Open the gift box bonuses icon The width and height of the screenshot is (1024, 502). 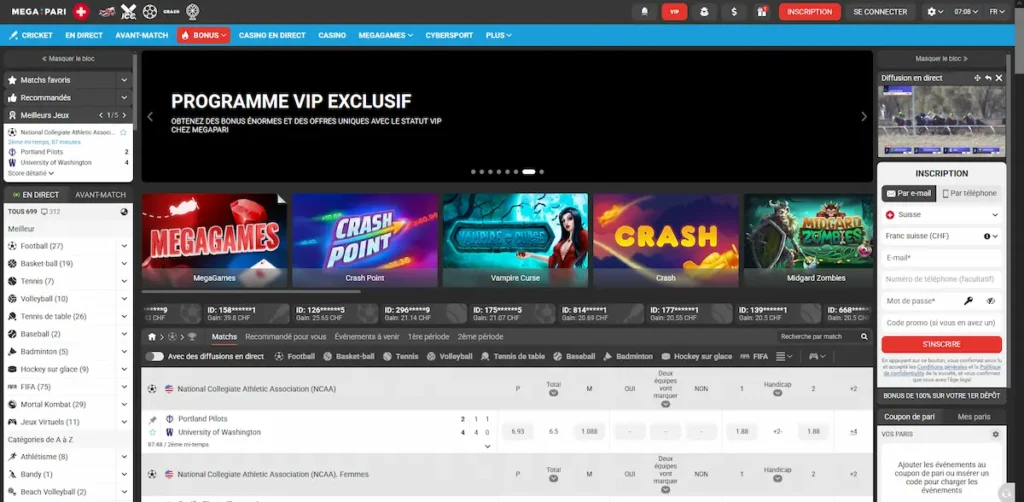point(761,12)
